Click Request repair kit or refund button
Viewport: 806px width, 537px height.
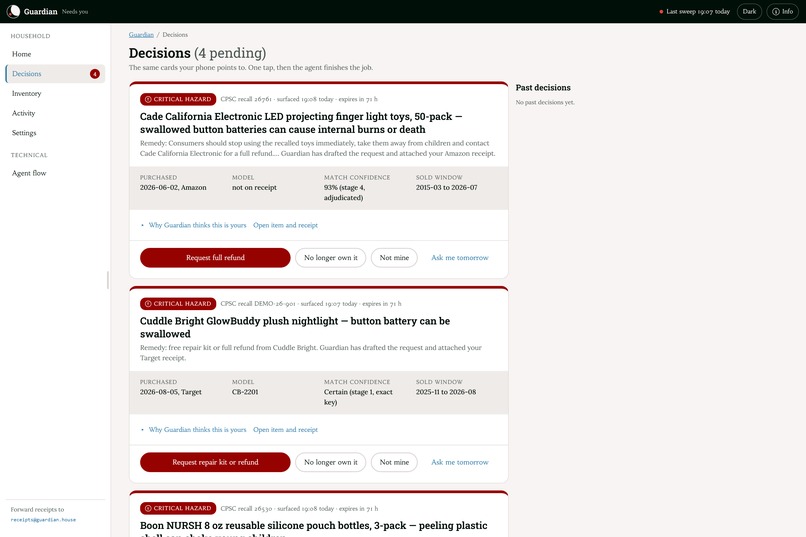point(215,462)
